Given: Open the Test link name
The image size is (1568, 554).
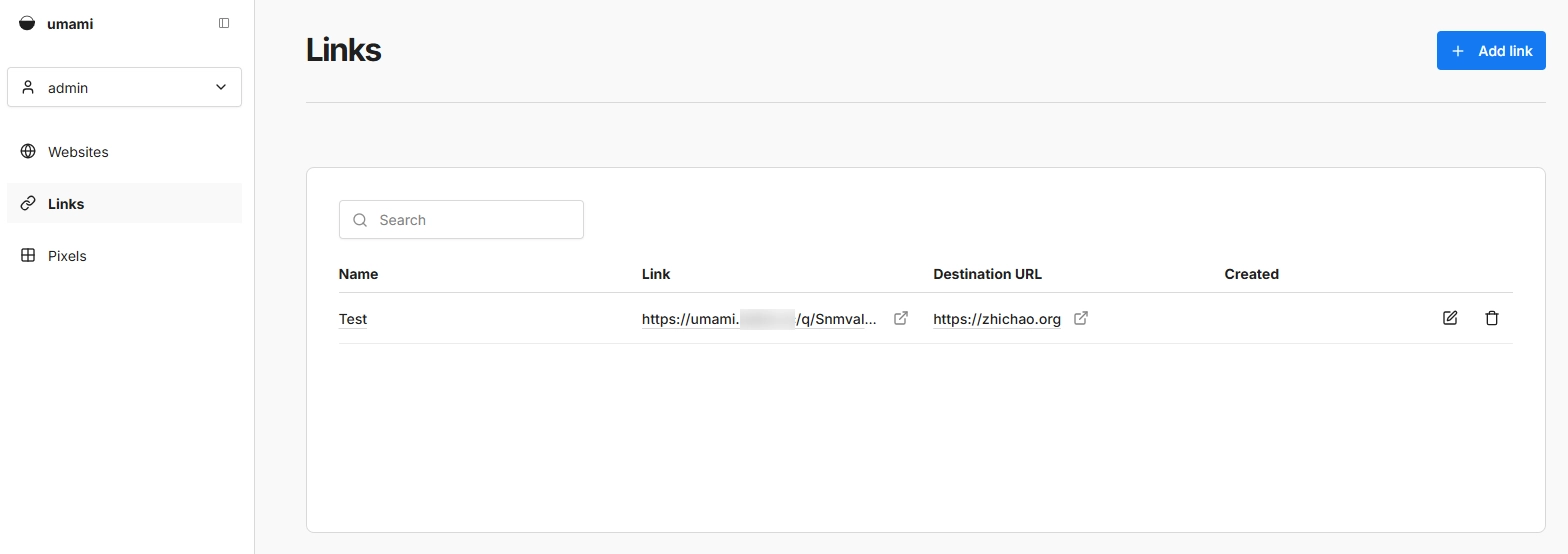Looking at the screenshot, I should click(x=353, y=319).
